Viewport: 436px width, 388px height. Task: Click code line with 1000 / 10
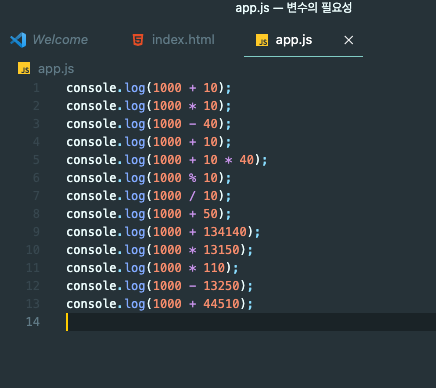click(148, 196)
